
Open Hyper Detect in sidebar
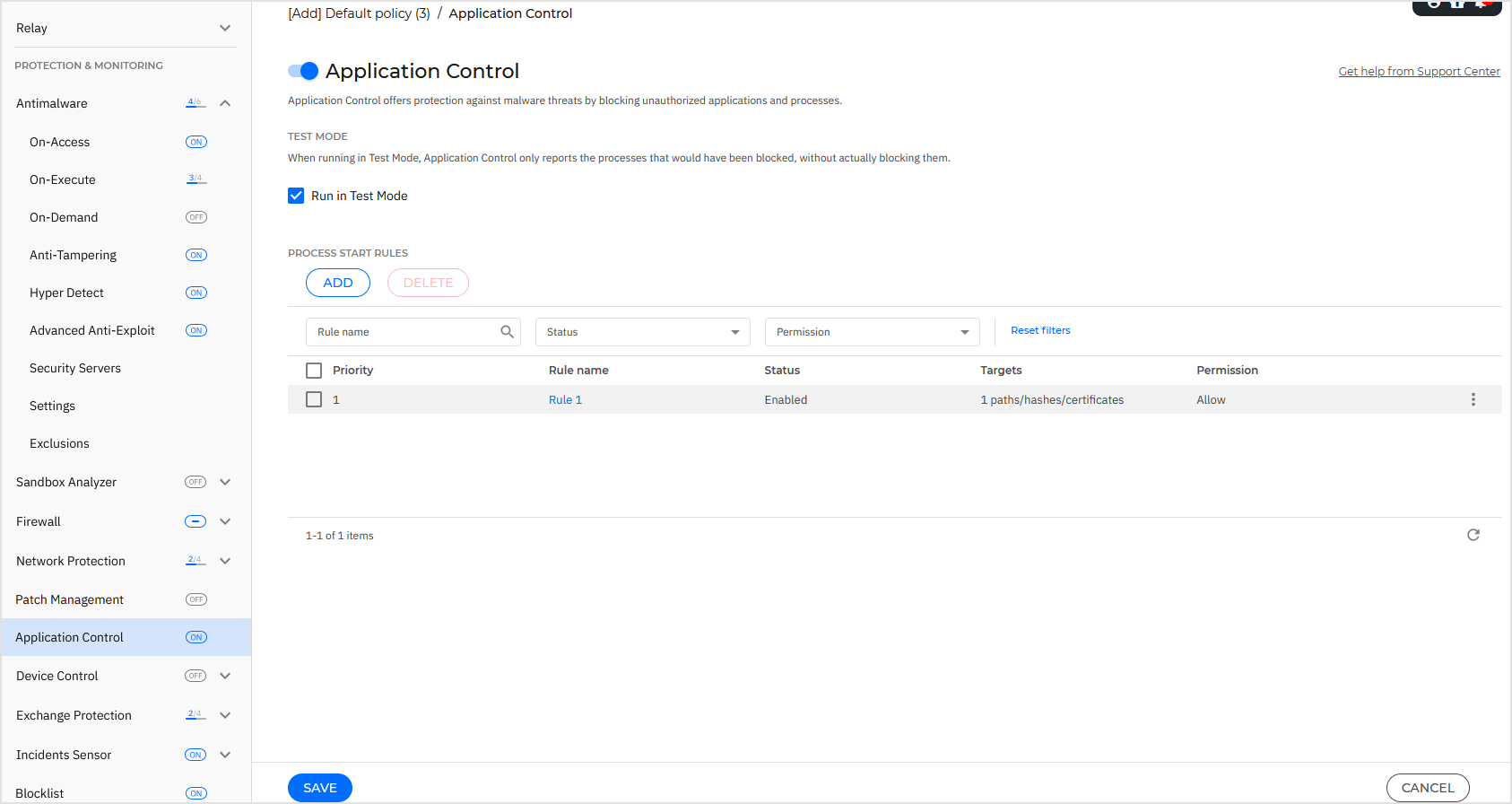66,293
